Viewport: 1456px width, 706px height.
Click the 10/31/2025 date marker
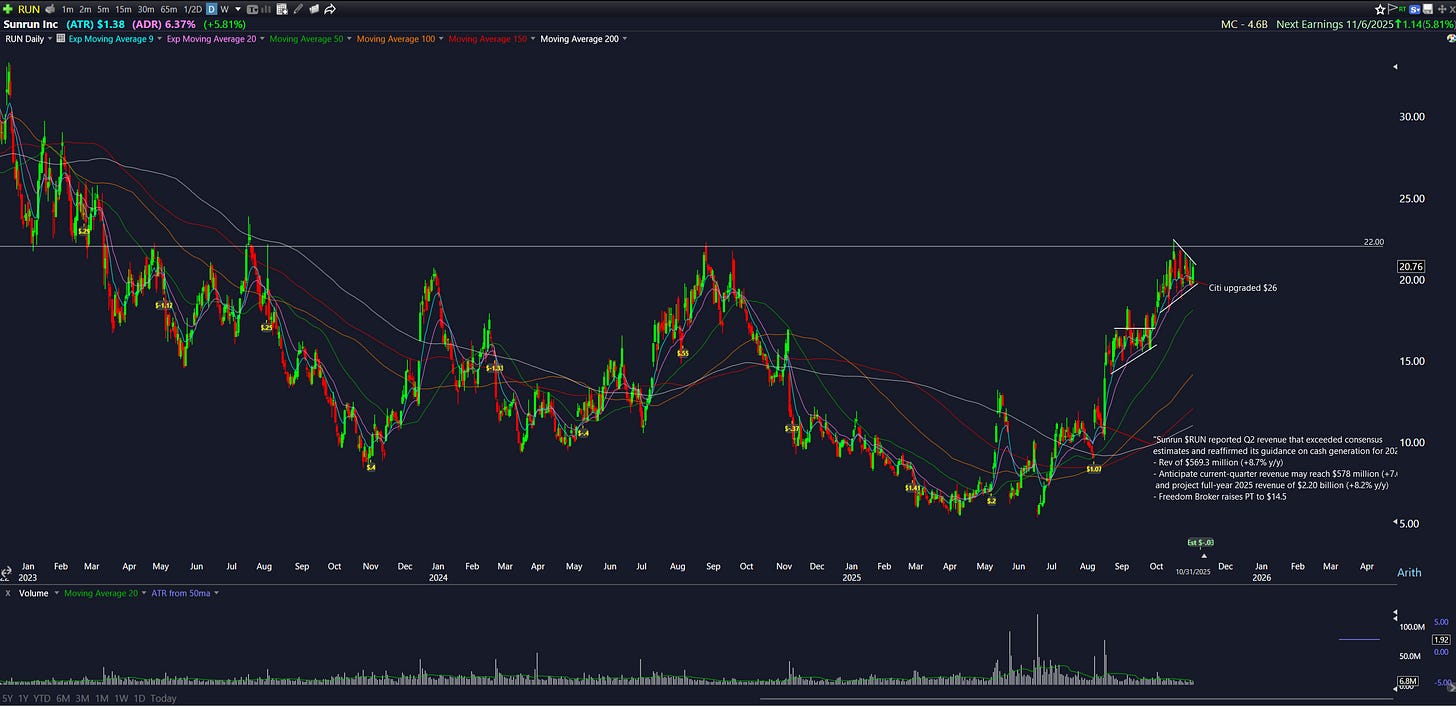1192,572
